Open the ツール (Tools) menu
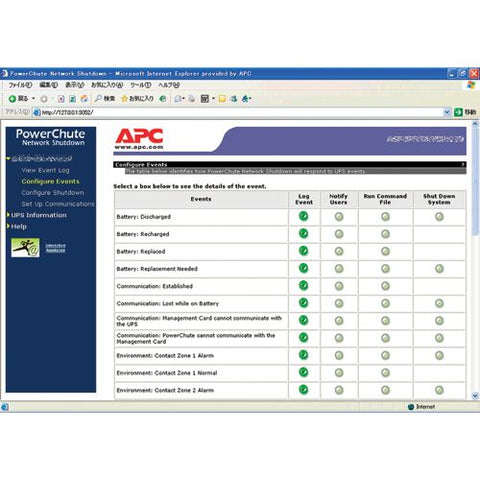This screenshot has height=480, width=480. (x=141, y=85)
